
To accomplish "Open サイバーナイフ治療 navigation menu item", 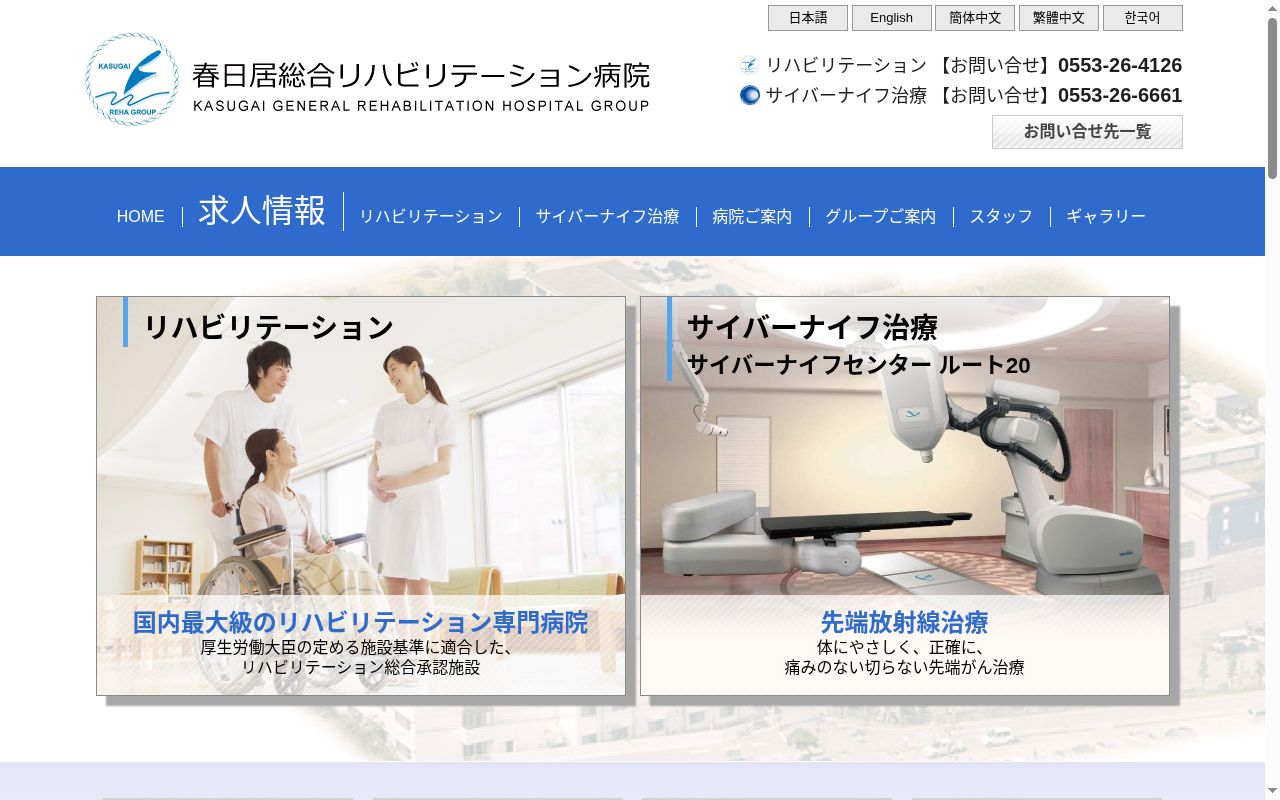I will tap(607, 216).
